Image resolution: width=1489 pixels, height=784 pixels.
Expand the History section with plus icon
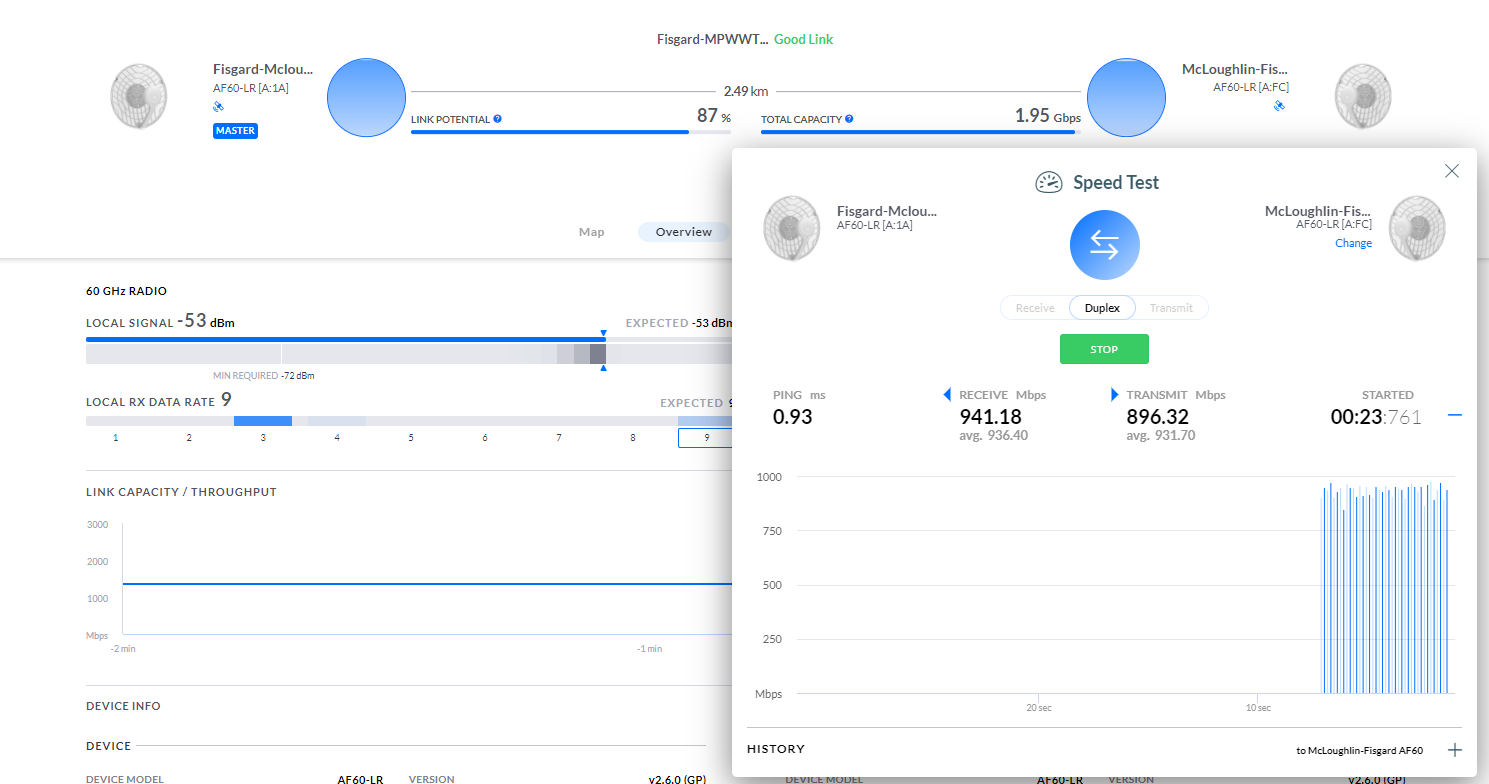coord(1455,750)
